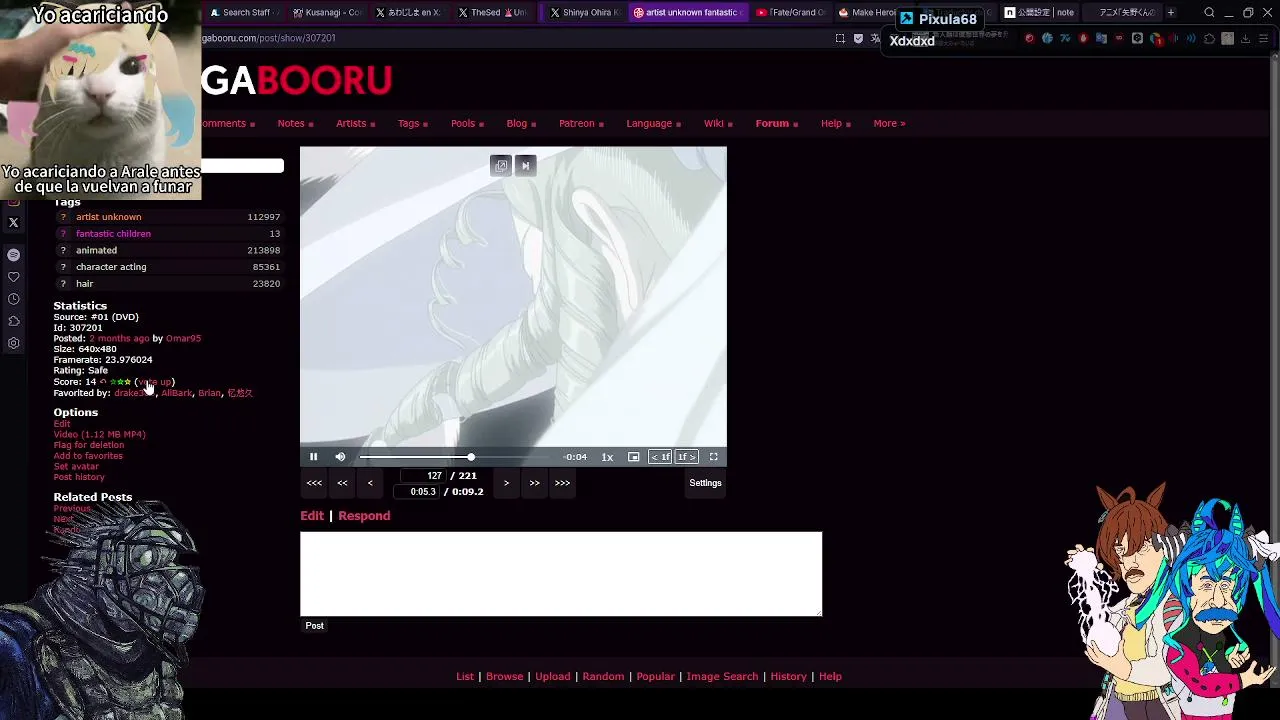The image size is (1280, 720).
Task: Click the Edit link above comment box
Action: 312,516
